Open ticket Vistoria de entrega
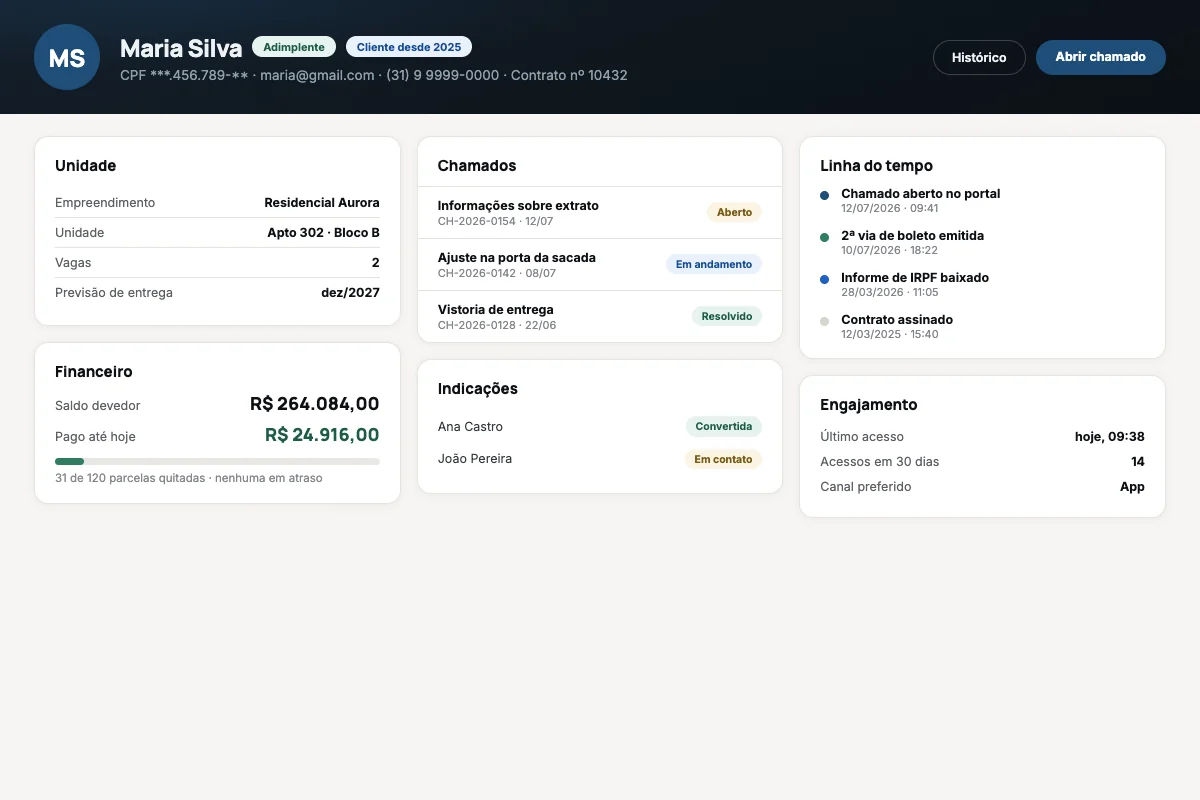 (x=600, y=316)
